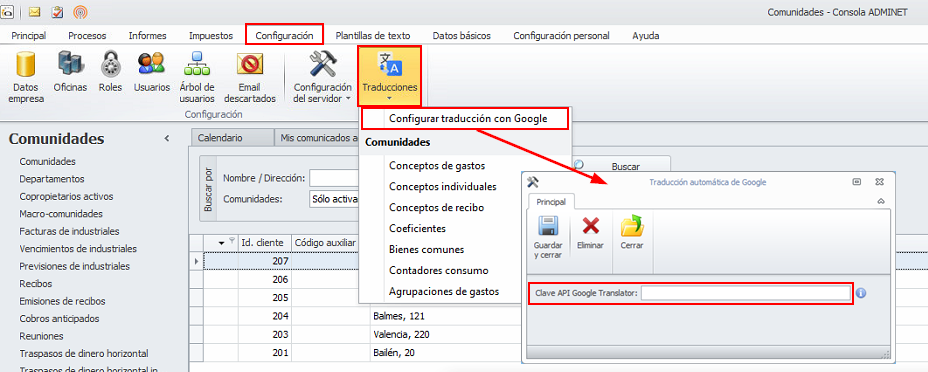
Task: Choose Agrupaciones de gastos menu item
Action: tap(444, 292)
